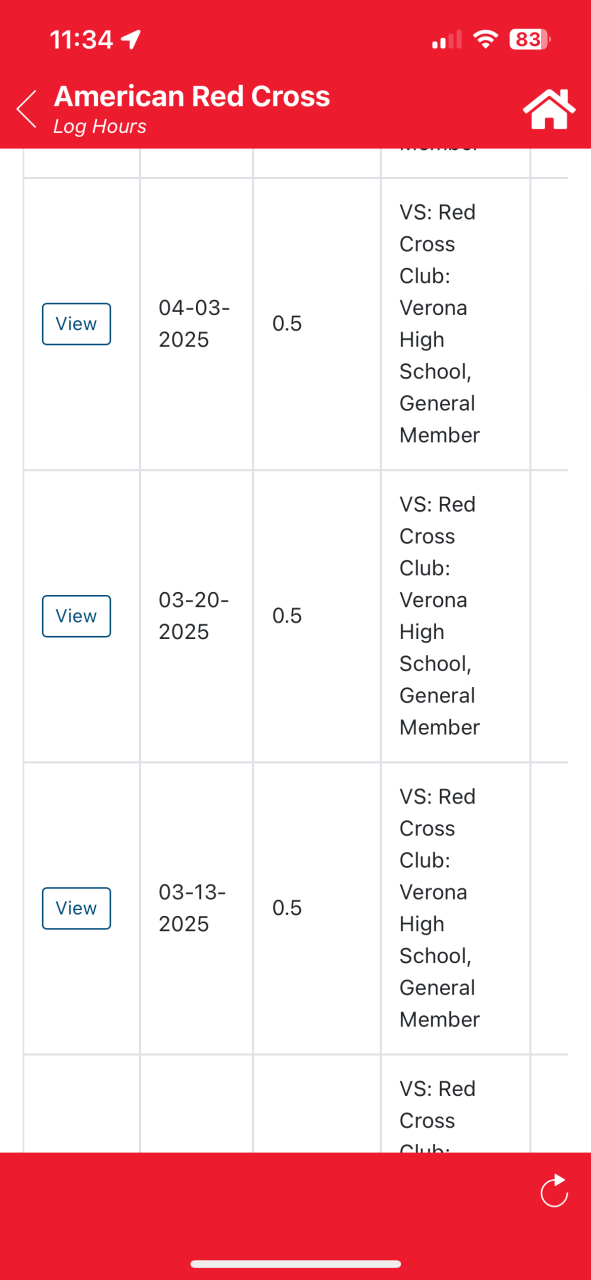Tap the home icon in header

[549, 109]
